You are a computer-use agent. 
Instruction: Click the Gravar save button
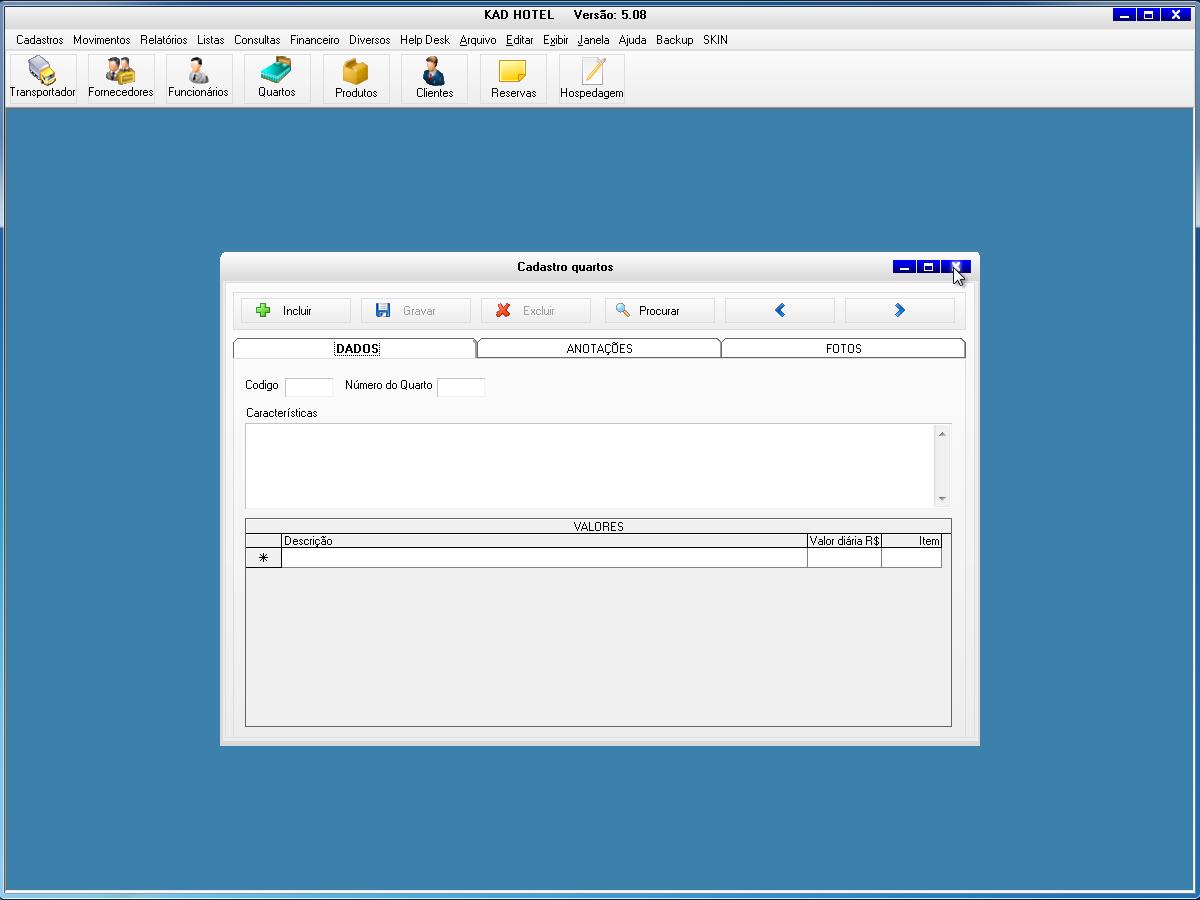click(x=416, y=311)
